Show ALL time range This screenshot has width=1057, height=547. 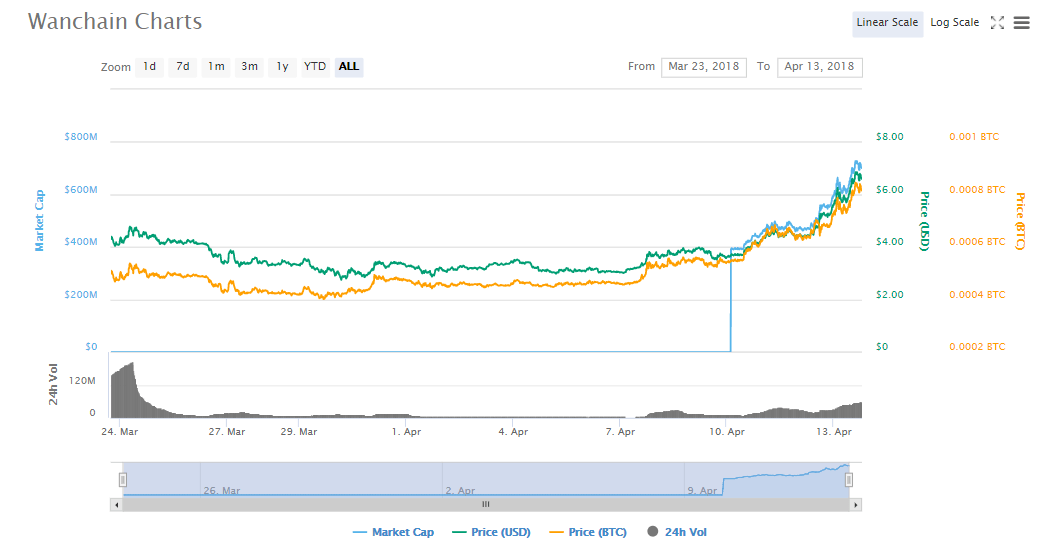click(x=349, y=67)
